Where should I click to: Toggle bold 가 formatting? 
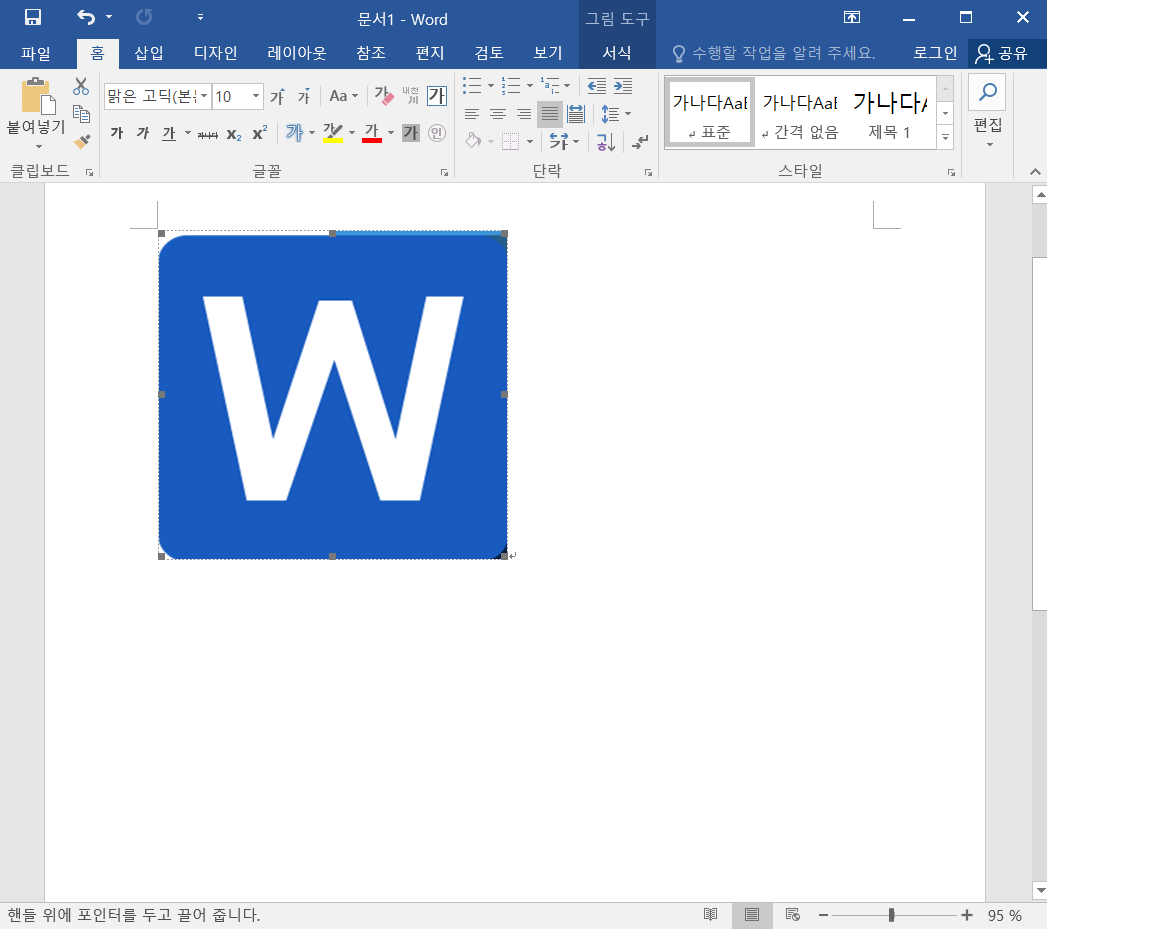click(117, 133)
